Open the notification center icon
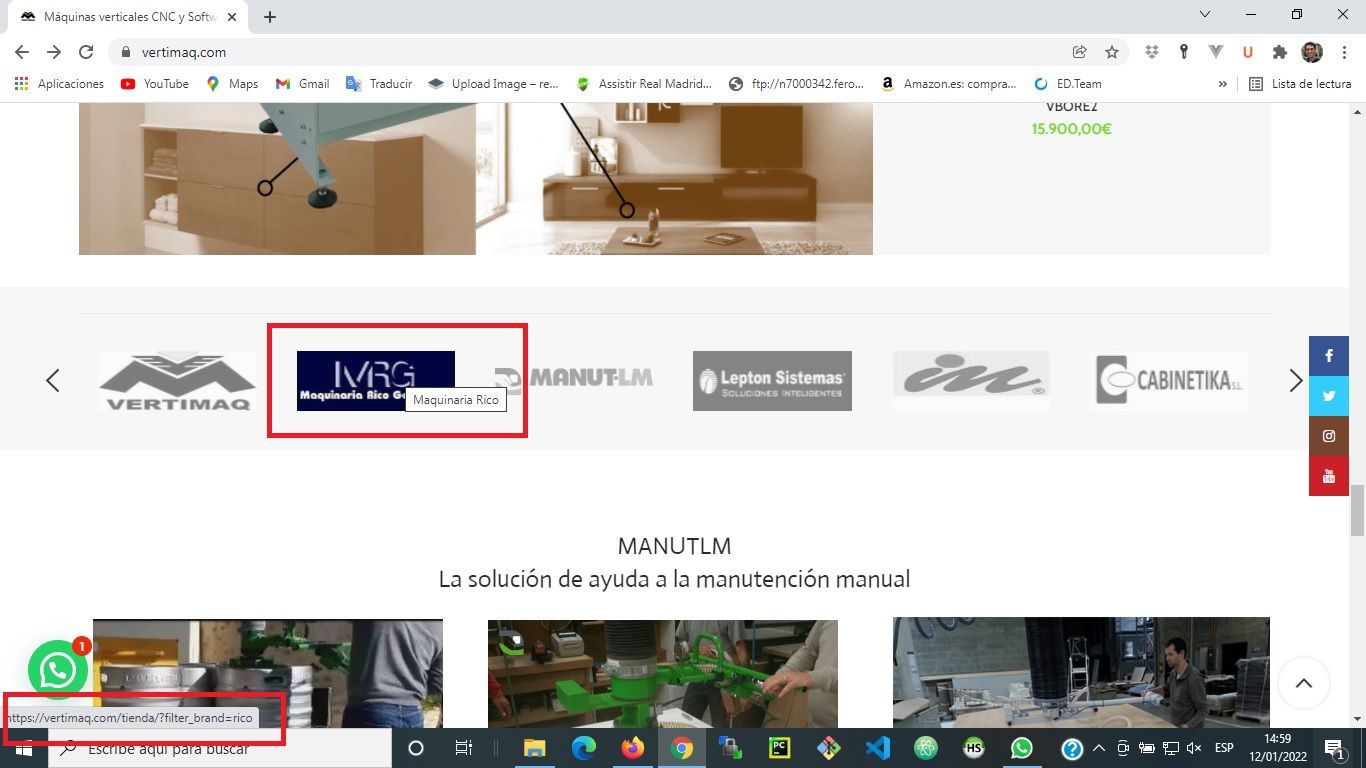 1334,748
